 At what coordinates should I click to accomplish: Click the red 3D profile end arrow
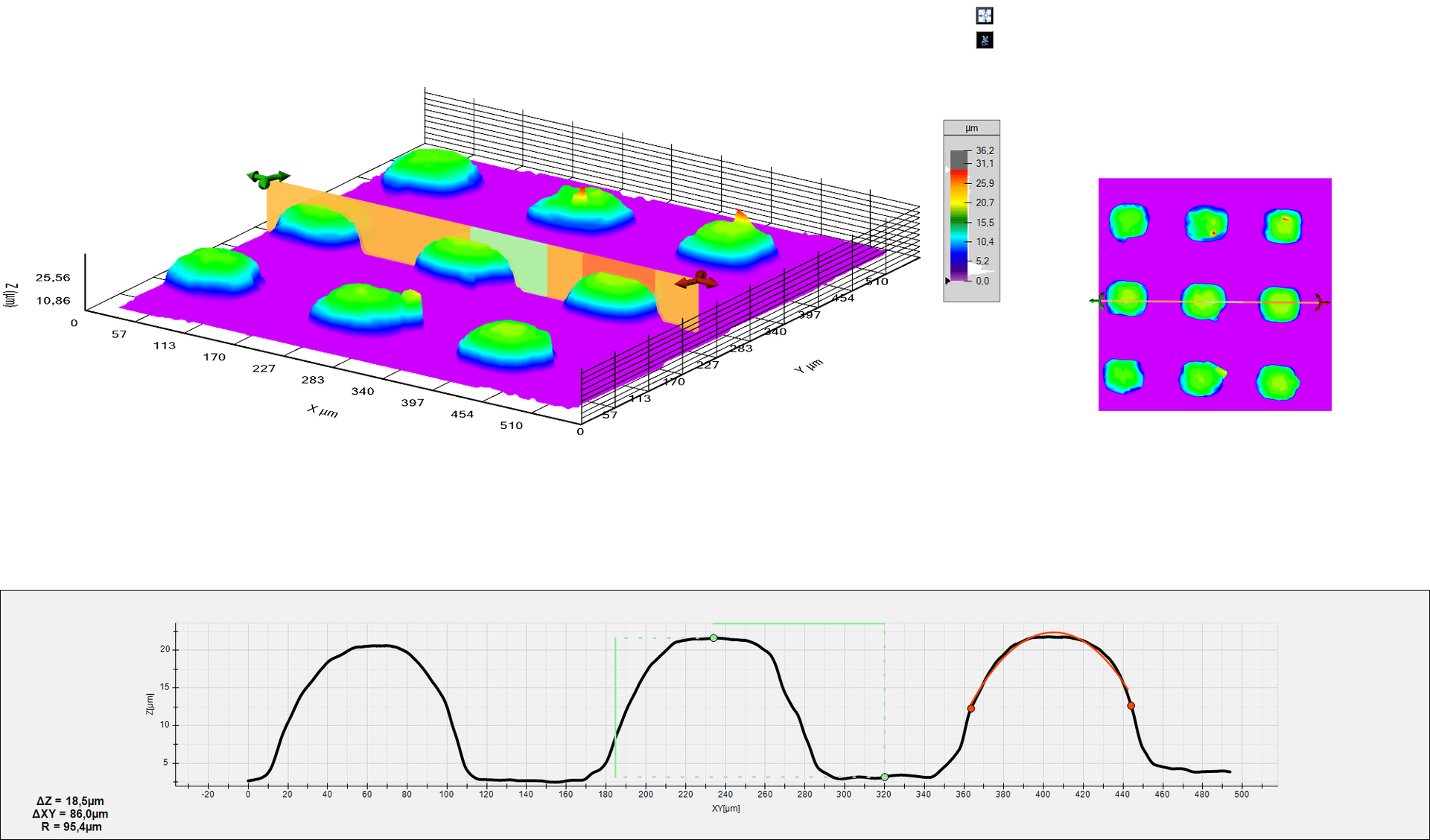pyautogui.click(x=697, y=281)
